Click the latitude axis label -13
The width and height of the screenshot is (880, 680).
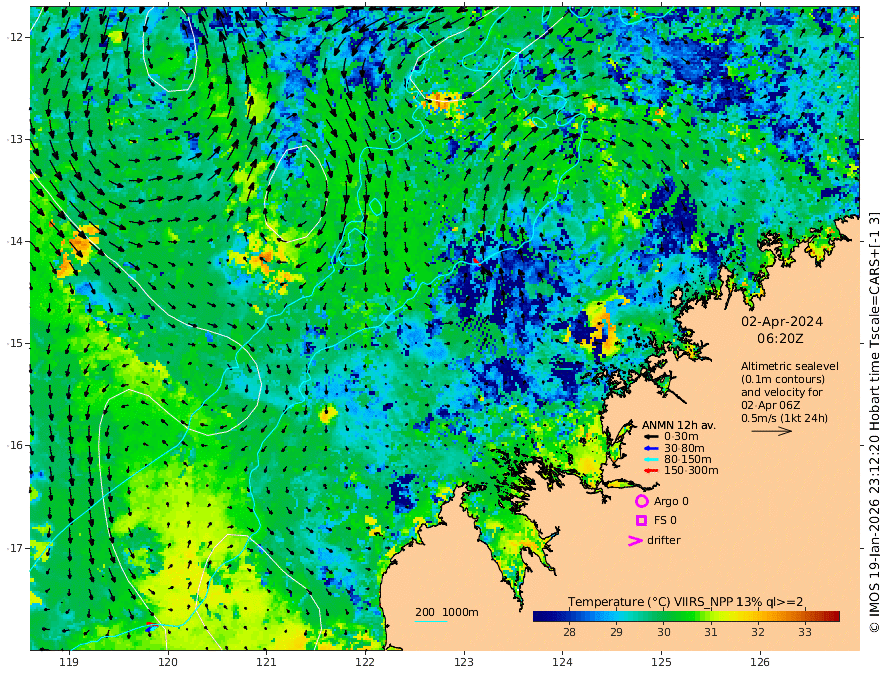15,139
